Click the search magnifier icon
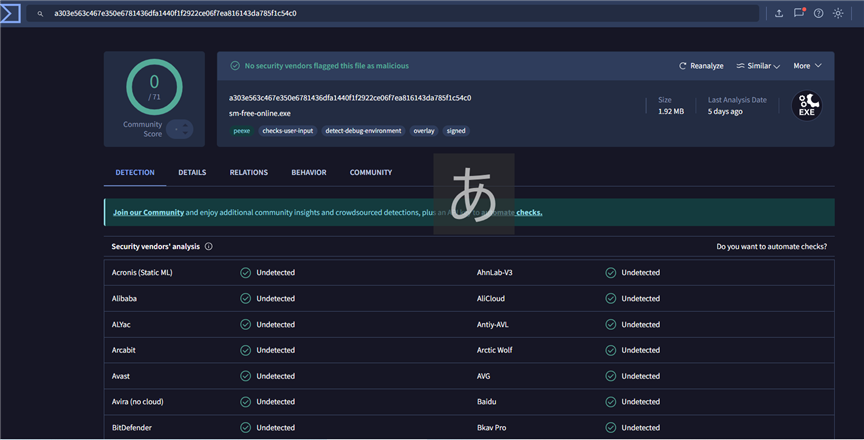 click(40, 14)
